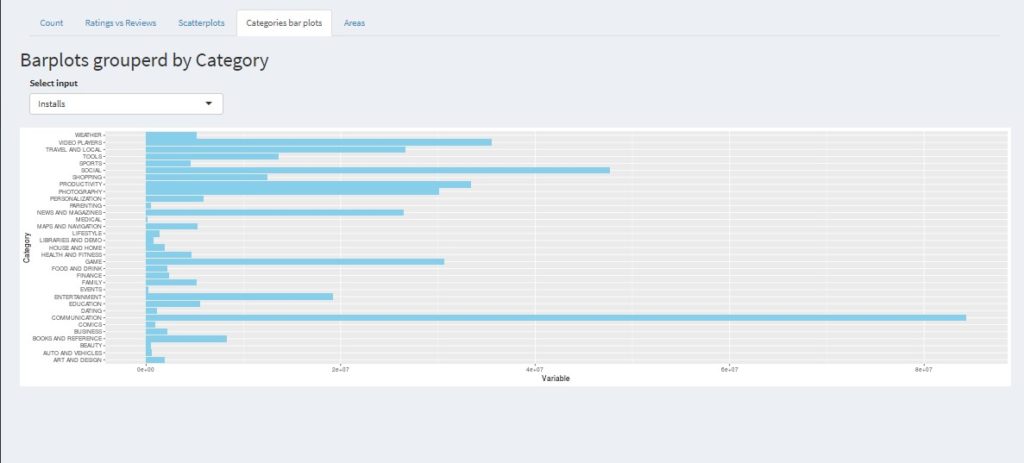Expand the Installs select input dropdown

click(126, 103)
